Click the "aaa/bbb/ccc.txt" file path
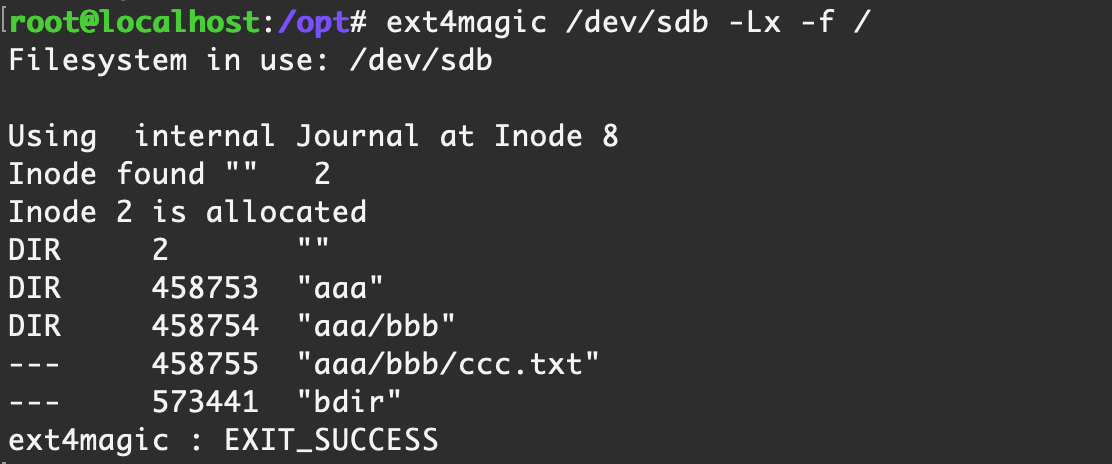Image resolution: width=1112 pixels, height=464 pixels. pos(448,364)
